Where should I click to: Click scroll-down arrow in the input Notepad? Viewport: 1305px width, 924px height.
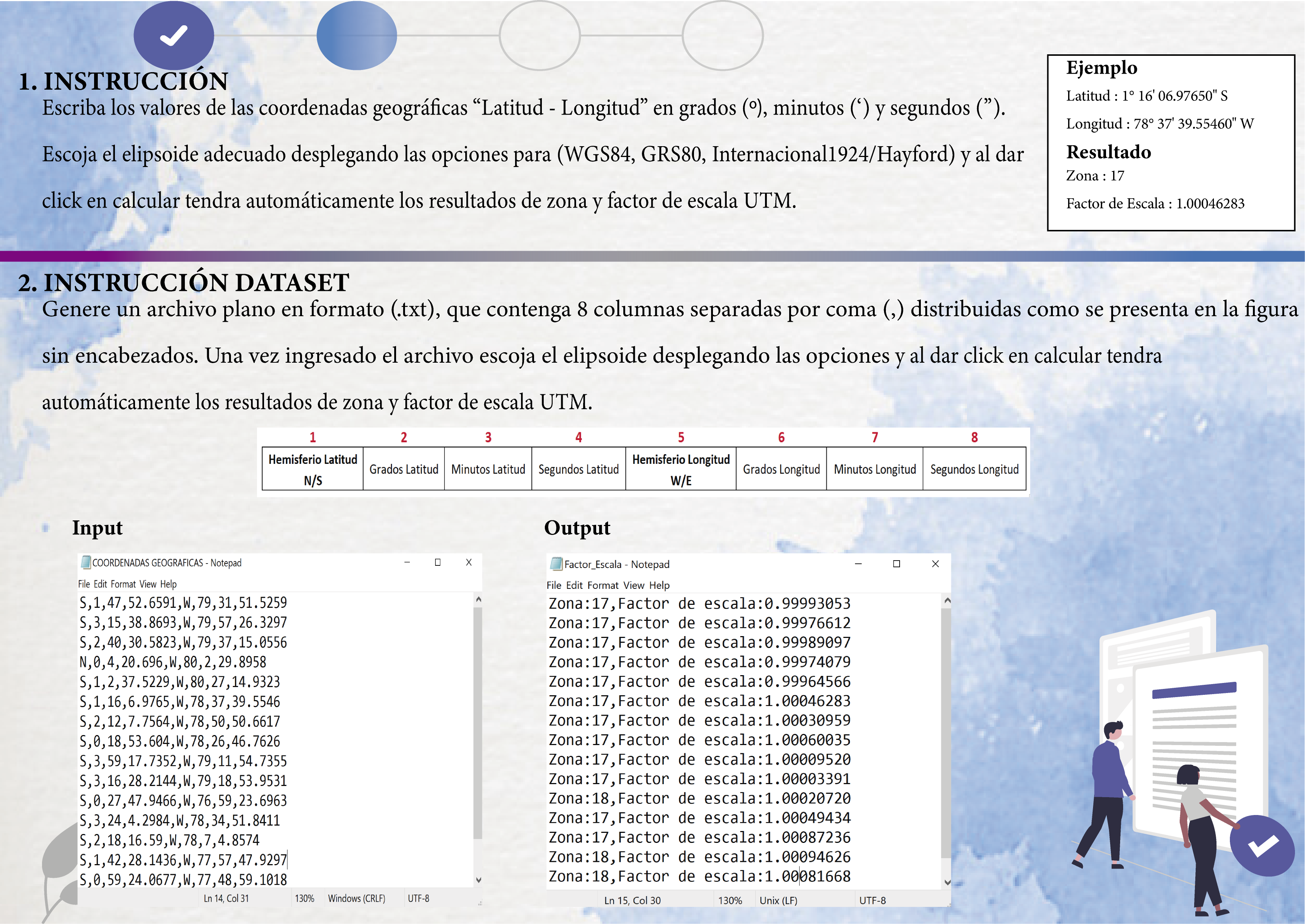pyautogui.click(x=478, y=880)
